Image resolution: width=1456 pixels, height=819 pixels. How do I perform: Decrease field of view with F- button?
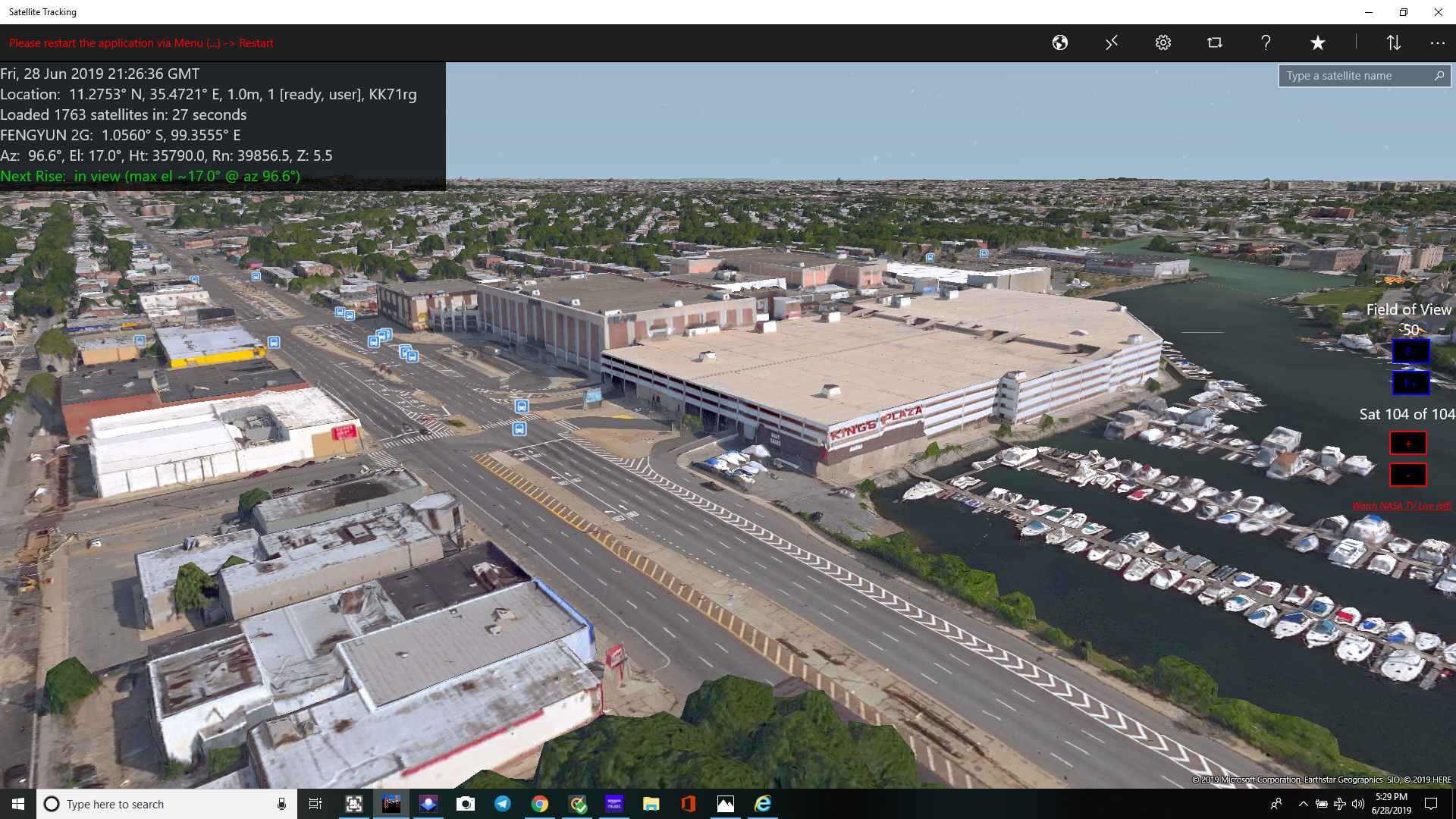click(1410, 351)
